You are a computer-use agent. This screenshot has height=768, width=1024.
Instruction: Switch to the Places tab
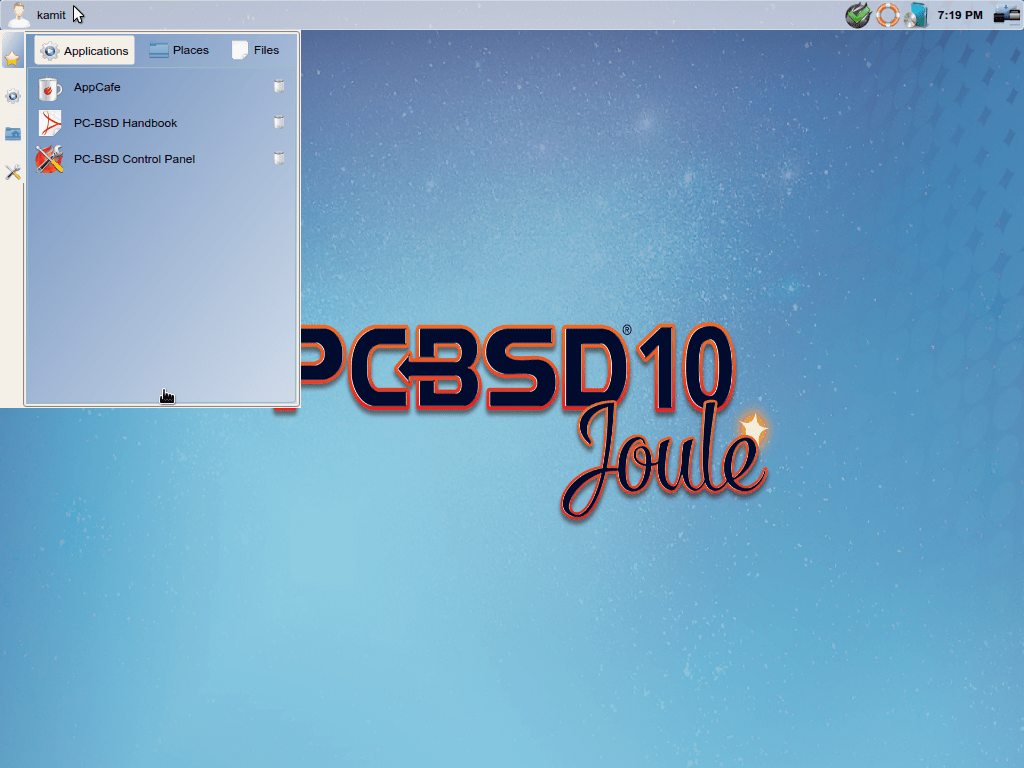click(x=179, y=50)
